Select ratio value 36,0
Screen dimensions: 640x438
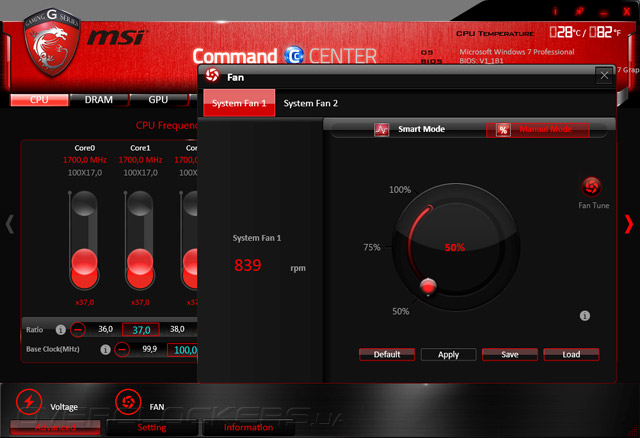click(x=105, y=329)
